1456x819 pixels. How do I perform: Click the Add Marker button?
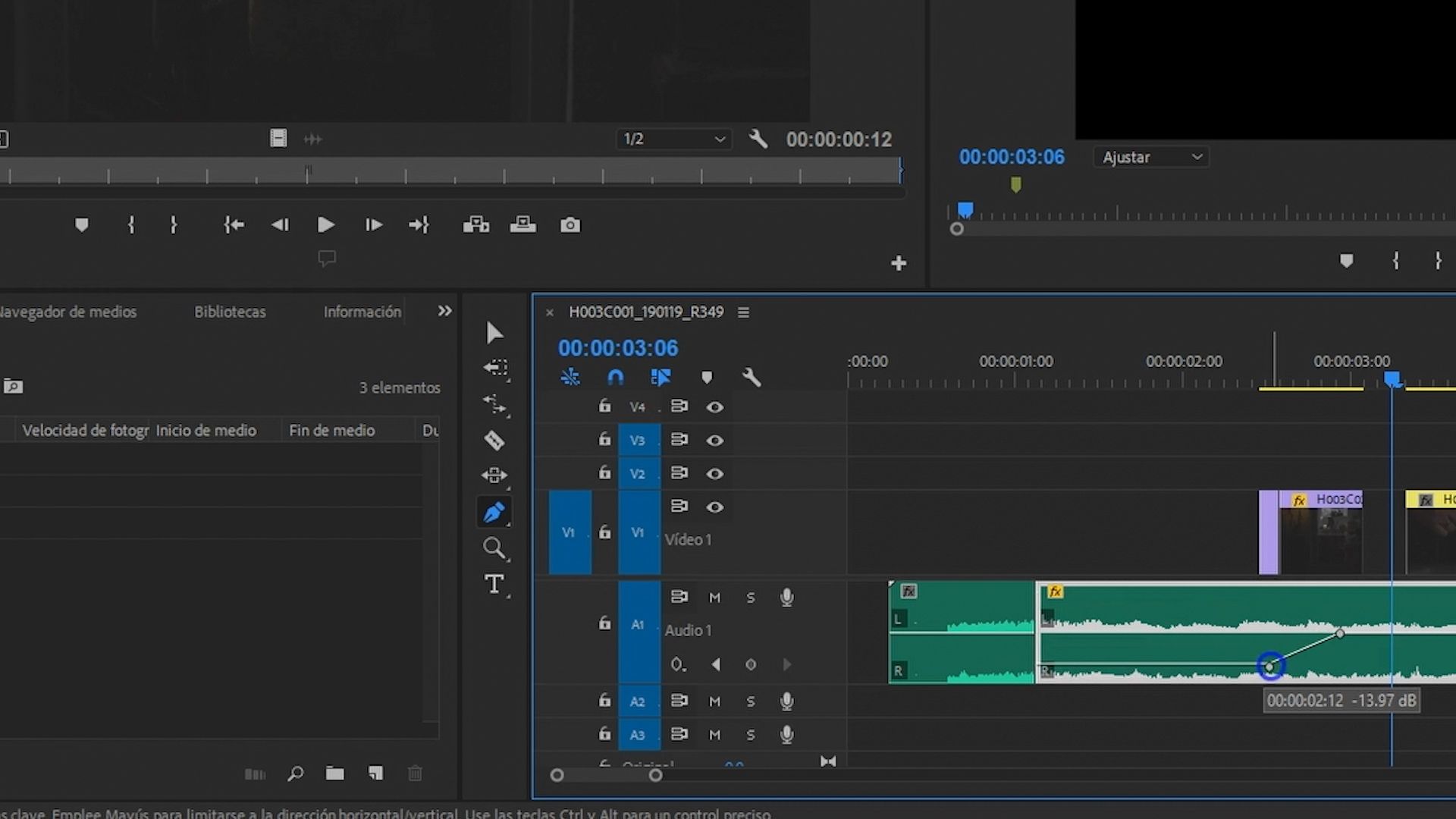point(81,224)
